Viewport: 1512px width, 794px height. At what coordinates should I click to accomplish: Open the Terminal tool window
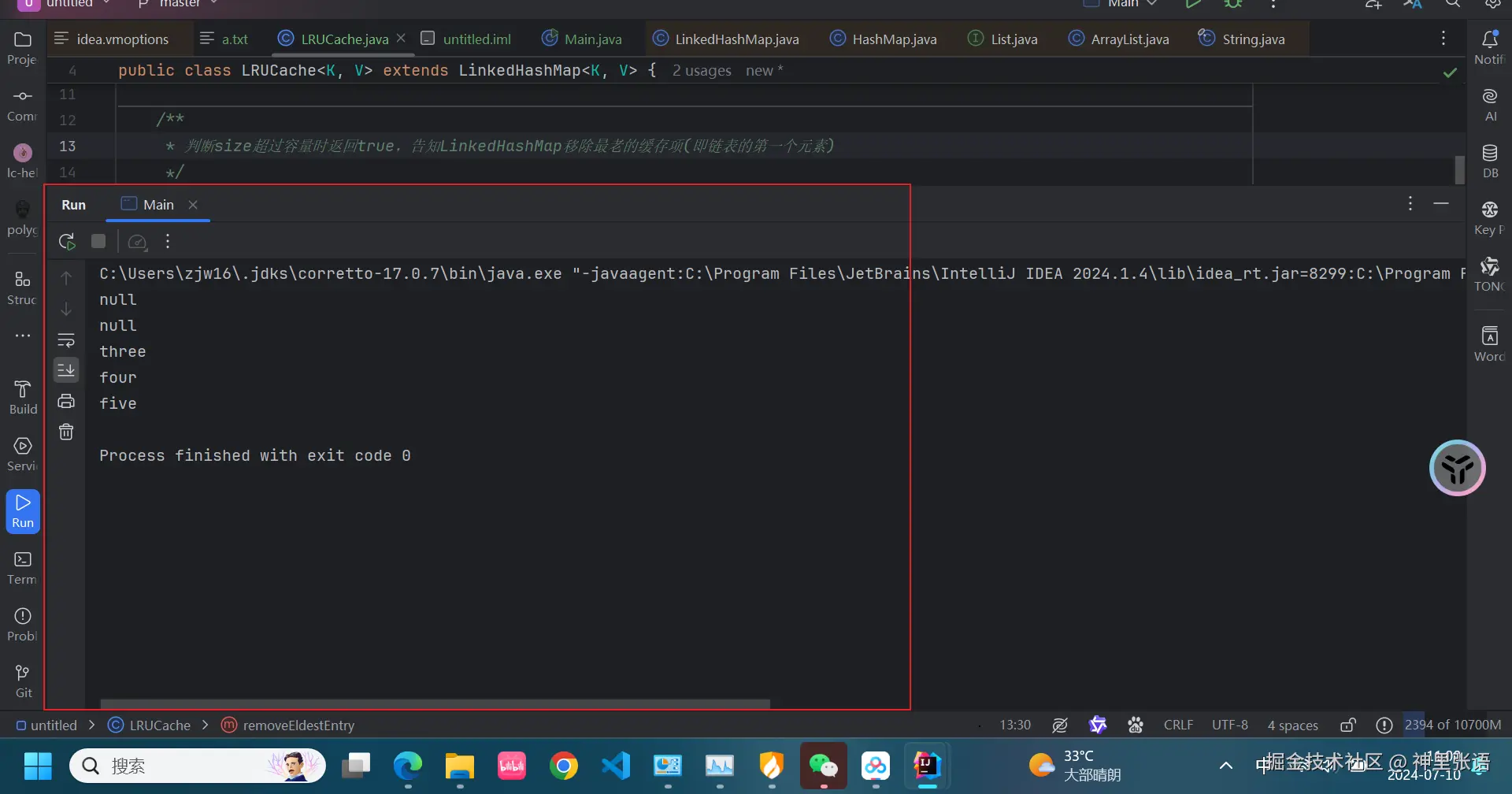[23, 567]
